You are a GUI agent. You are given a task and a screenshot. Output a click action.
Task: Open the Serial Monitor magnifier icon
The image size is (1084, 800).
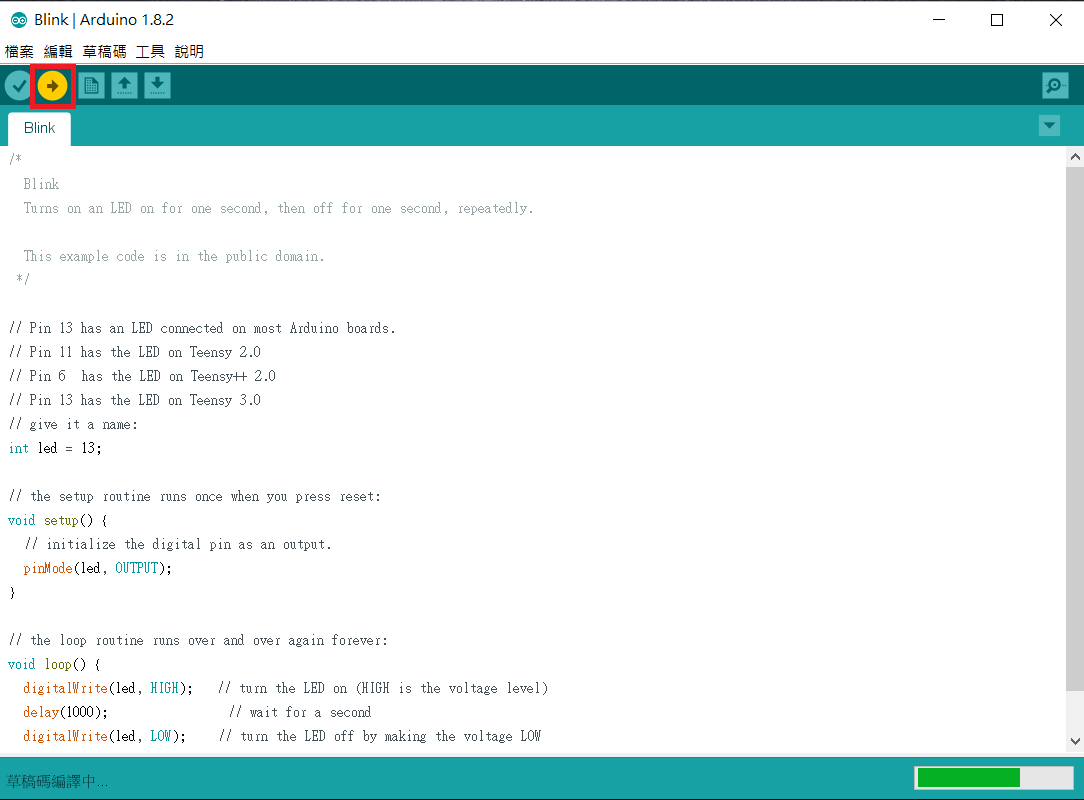point(1055,86)
